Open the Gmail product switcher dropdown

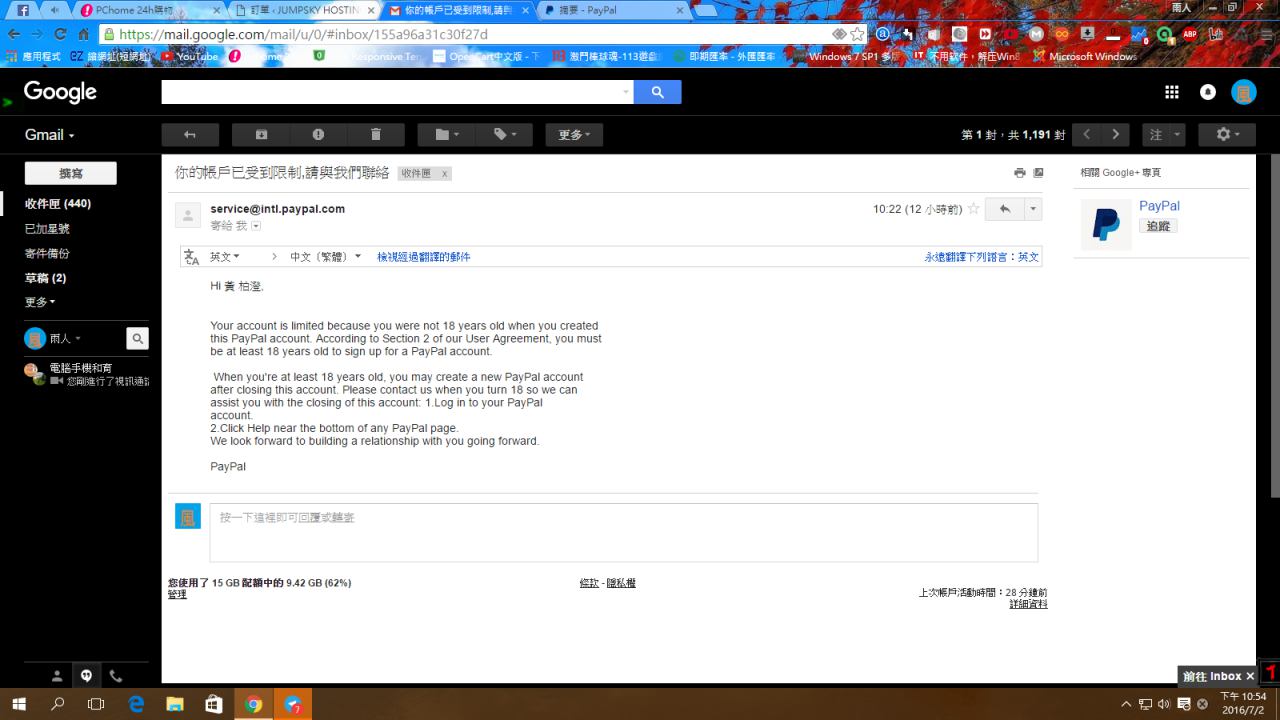50,135
